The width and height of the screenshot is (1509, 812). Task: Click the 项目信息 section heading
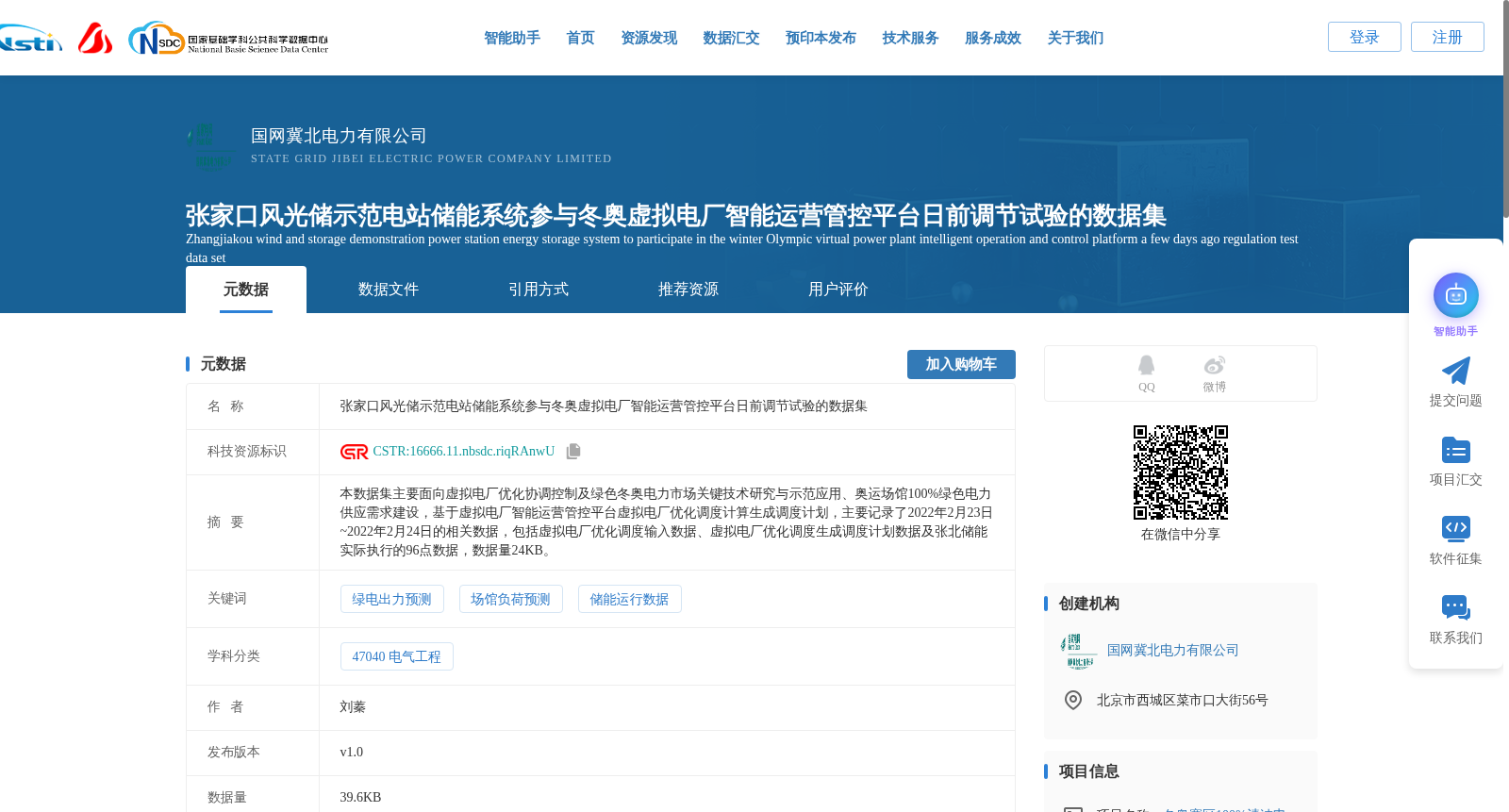[x=1089, y=771]
